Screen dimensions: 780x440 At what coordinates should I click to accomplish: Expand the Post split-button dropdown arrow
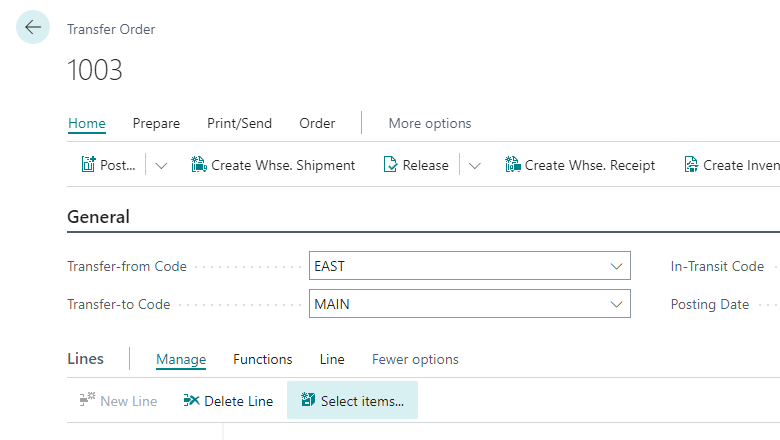tap(161, 165)
